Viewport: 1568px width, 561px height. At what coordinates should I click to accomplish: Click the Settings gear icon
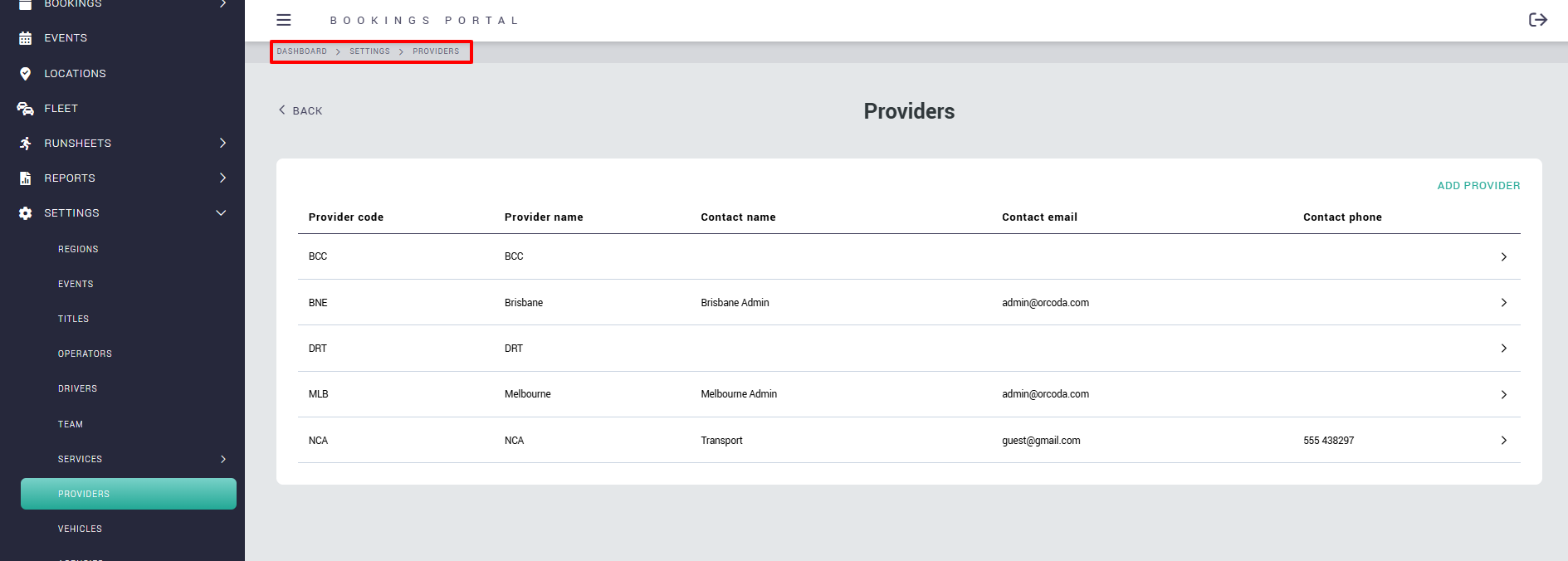[x=26, y=213]
